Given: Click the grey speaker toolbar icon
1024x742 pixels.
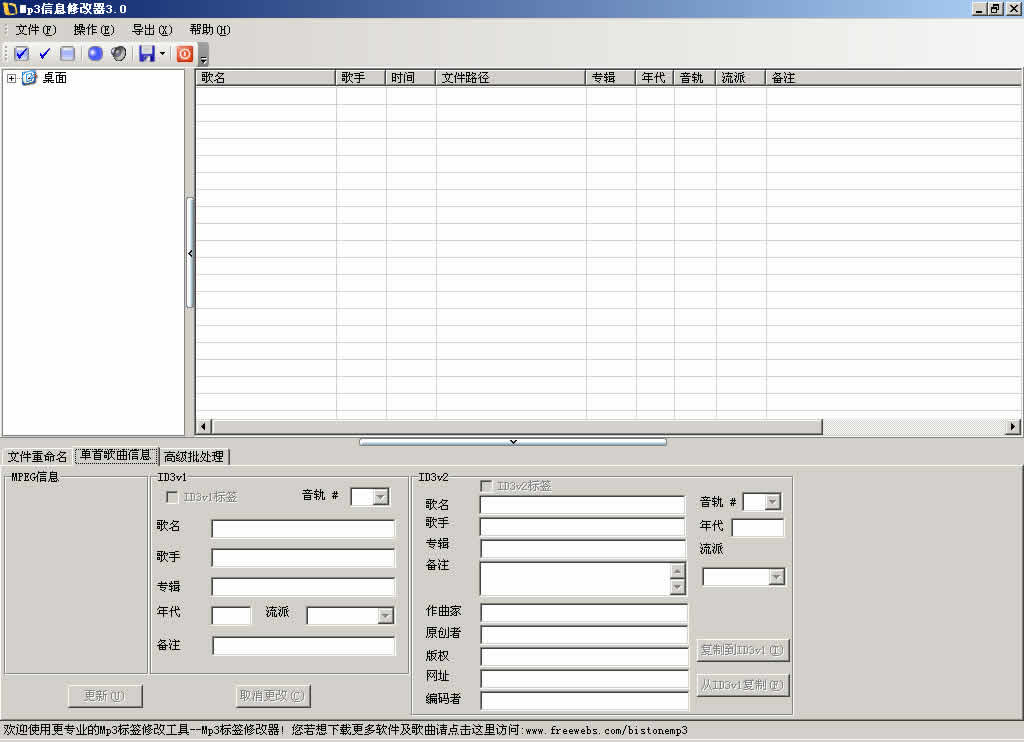Looking at the screenshot, I should pyautogui.click(x=118, y=54).
